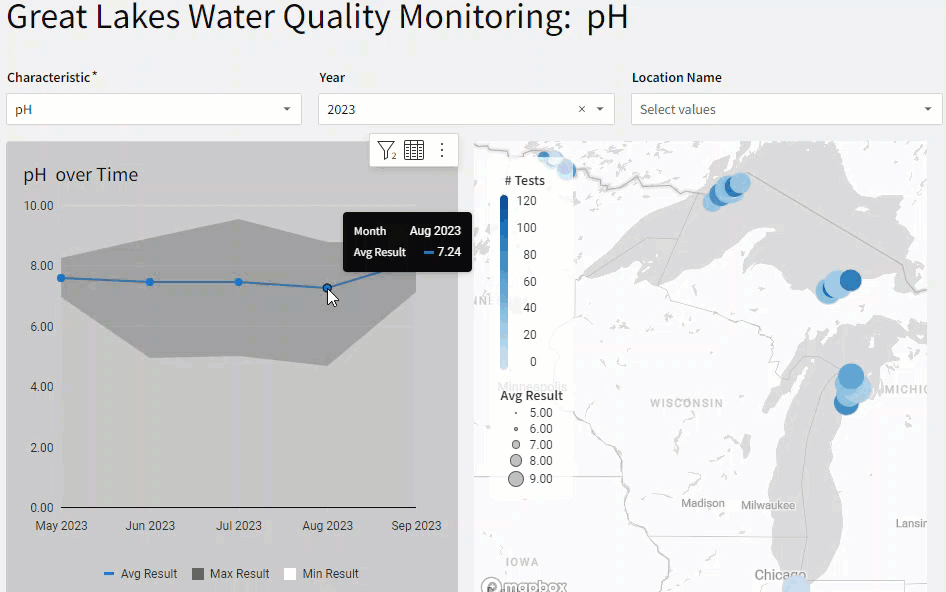Image resolution: width=946 pixels, height=592 pixels.
Task: Click the Mapbox logo on map
Action: pyautogui.click(x=524, y=585)
